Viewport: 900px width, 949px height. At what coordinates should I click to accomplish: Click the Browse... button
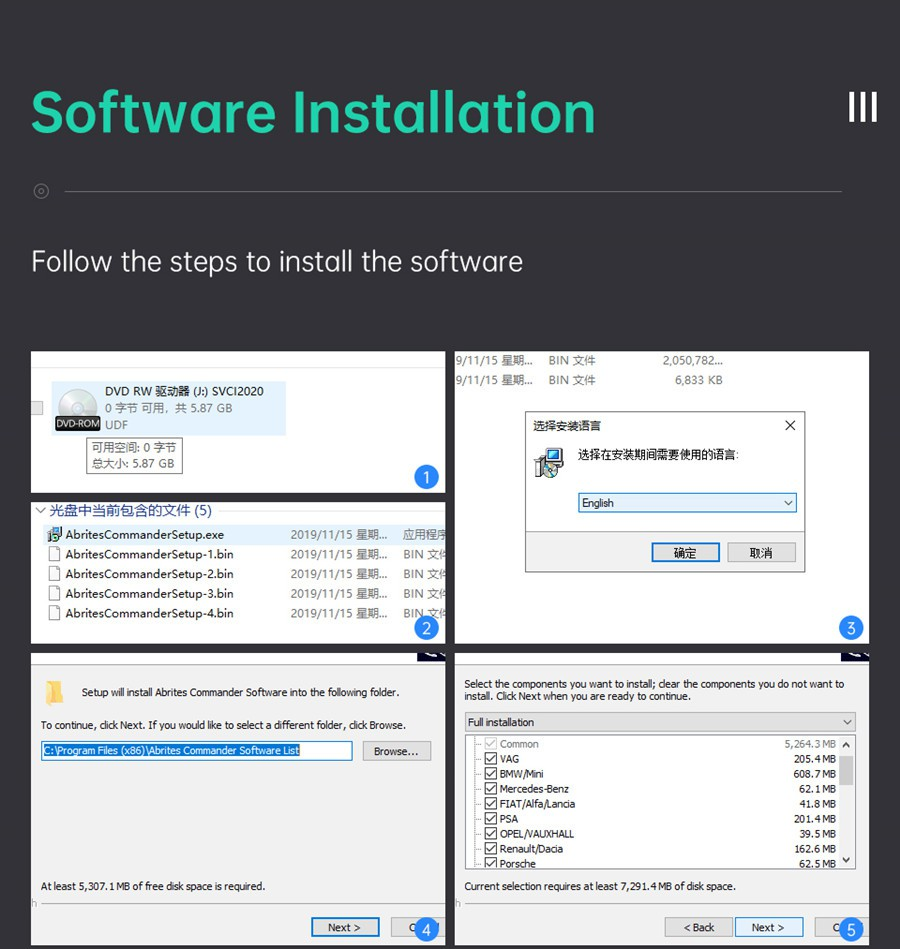coord(396,751)
